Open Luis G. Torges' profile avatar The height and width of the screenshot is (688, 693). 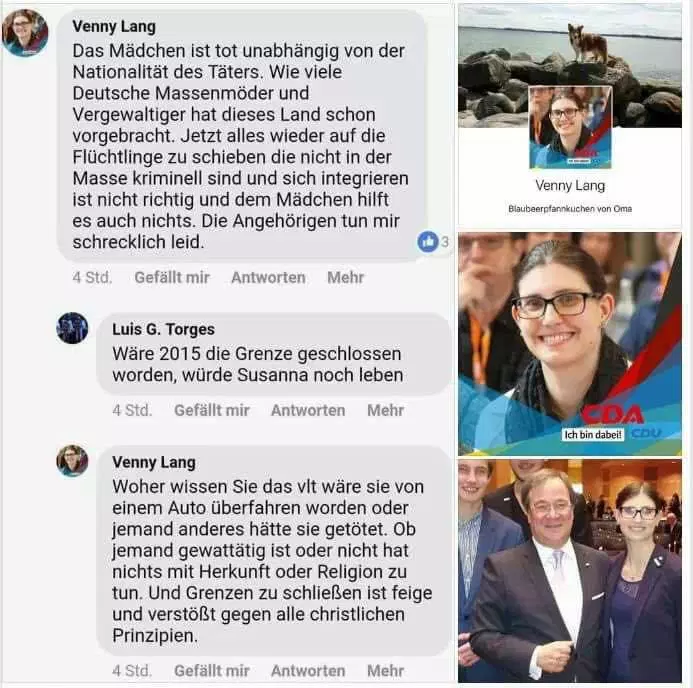click(72, 328)
